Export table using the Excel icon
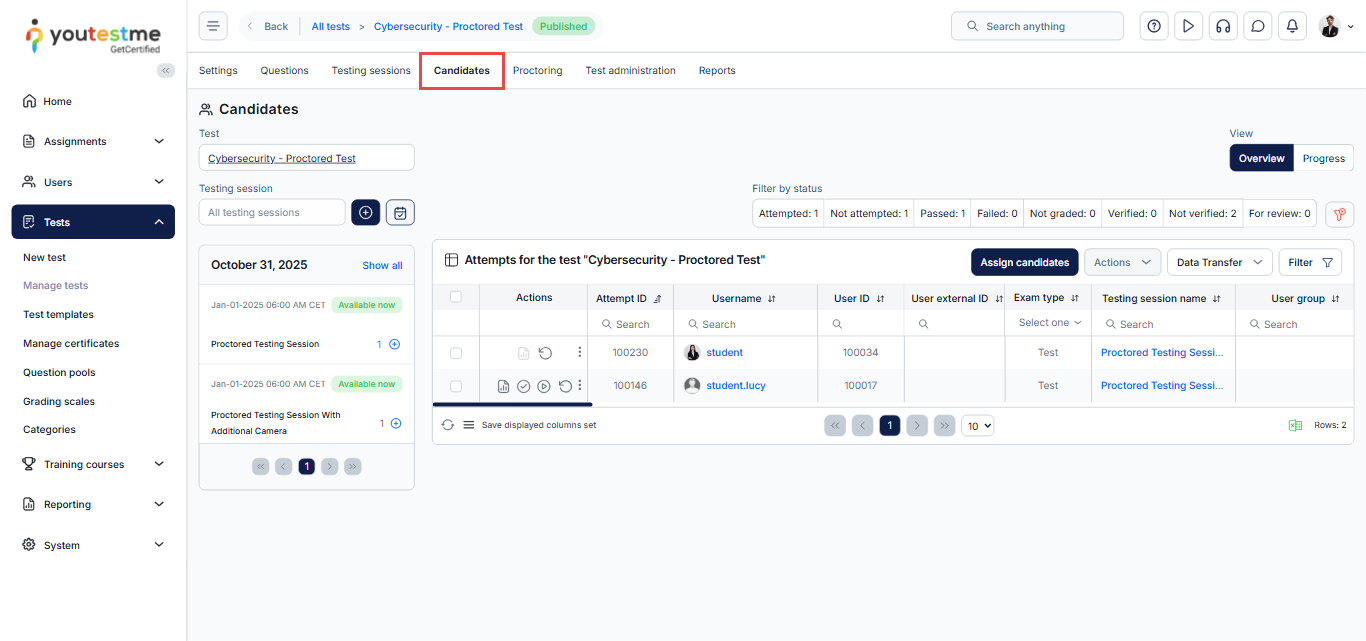 (x=1295, y=425)
